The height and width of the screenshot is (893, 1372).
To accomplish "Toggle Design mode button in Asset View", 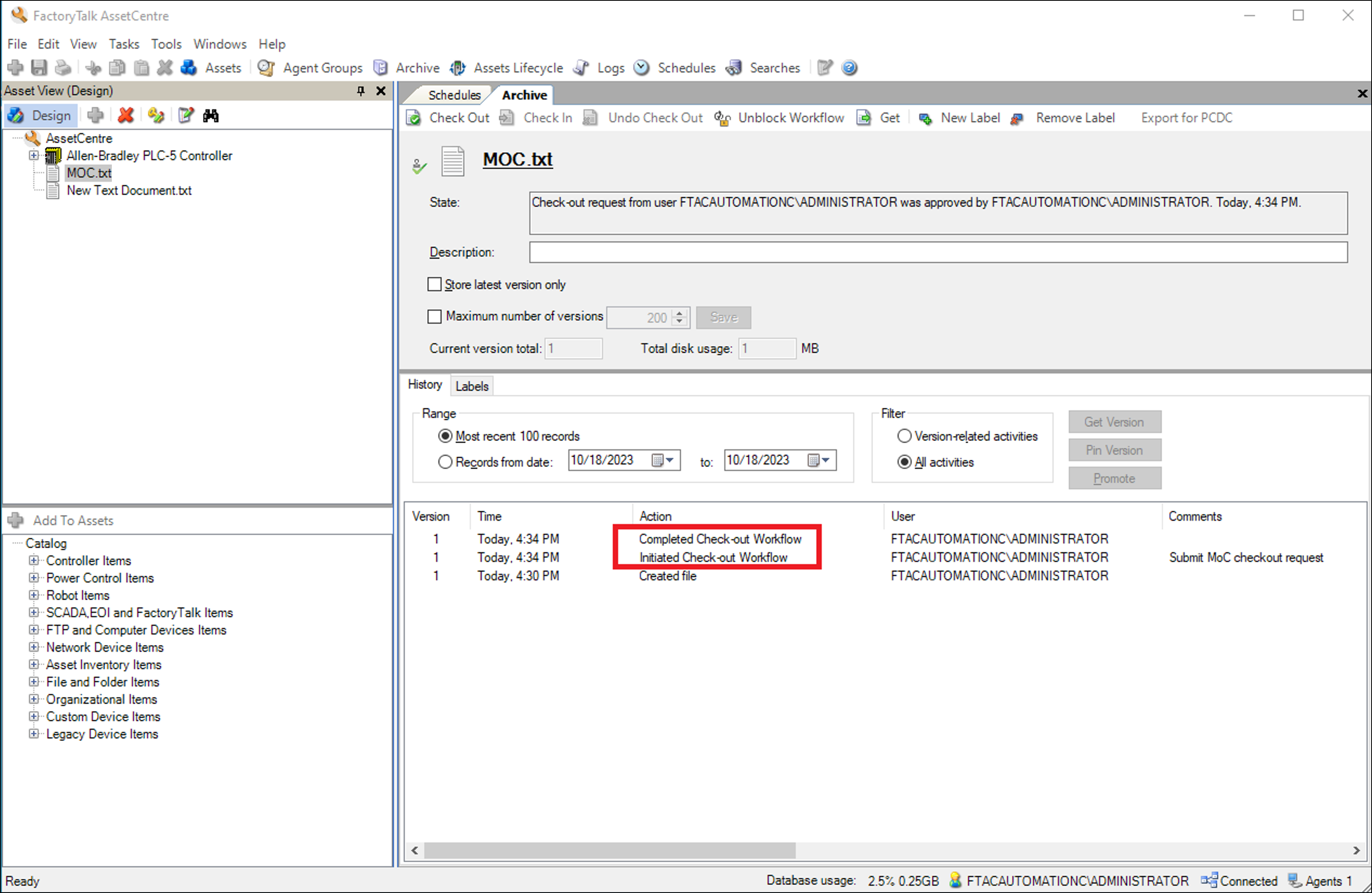I will 40,116.
